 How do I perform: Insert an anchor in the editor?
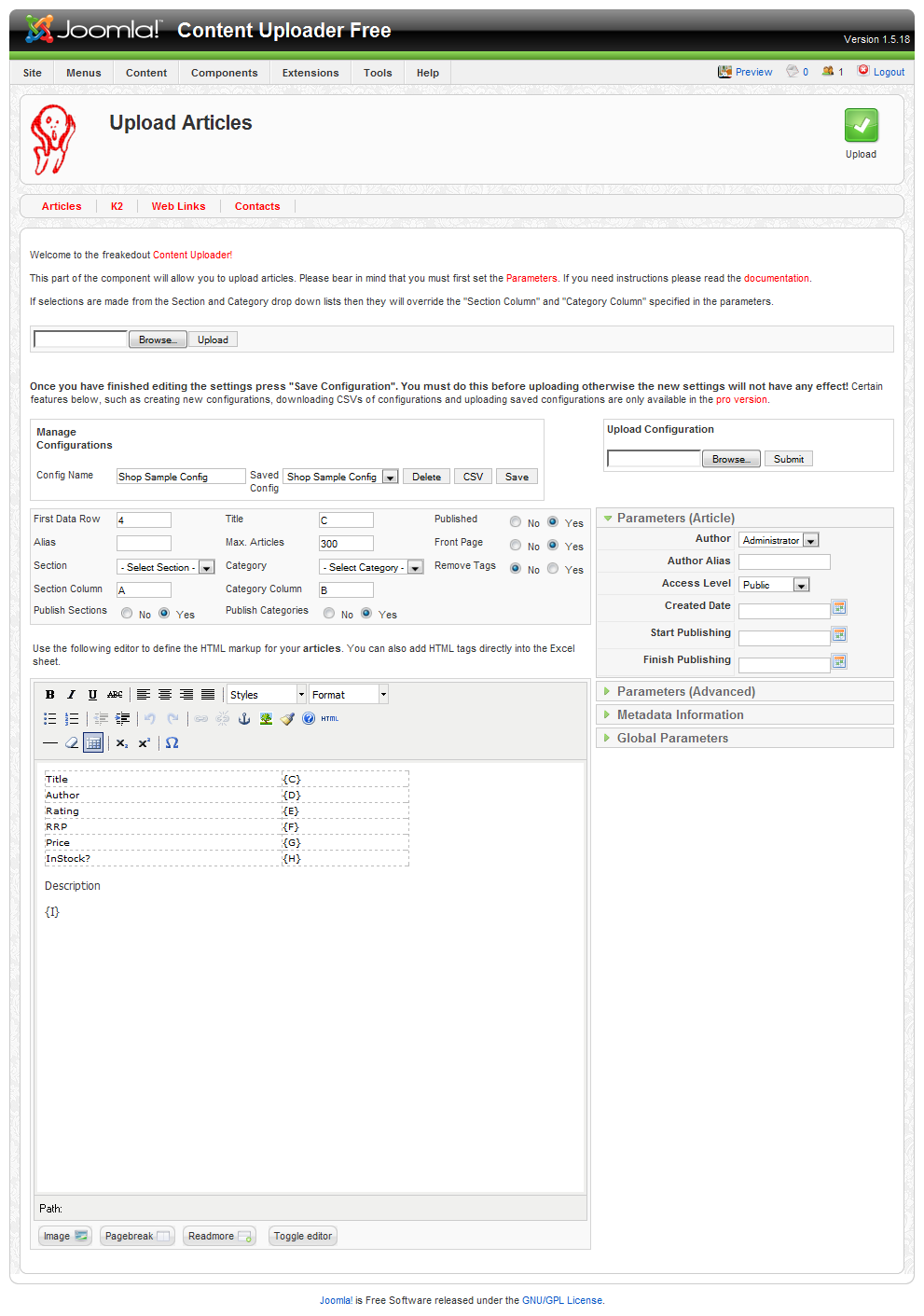(244, 718)
